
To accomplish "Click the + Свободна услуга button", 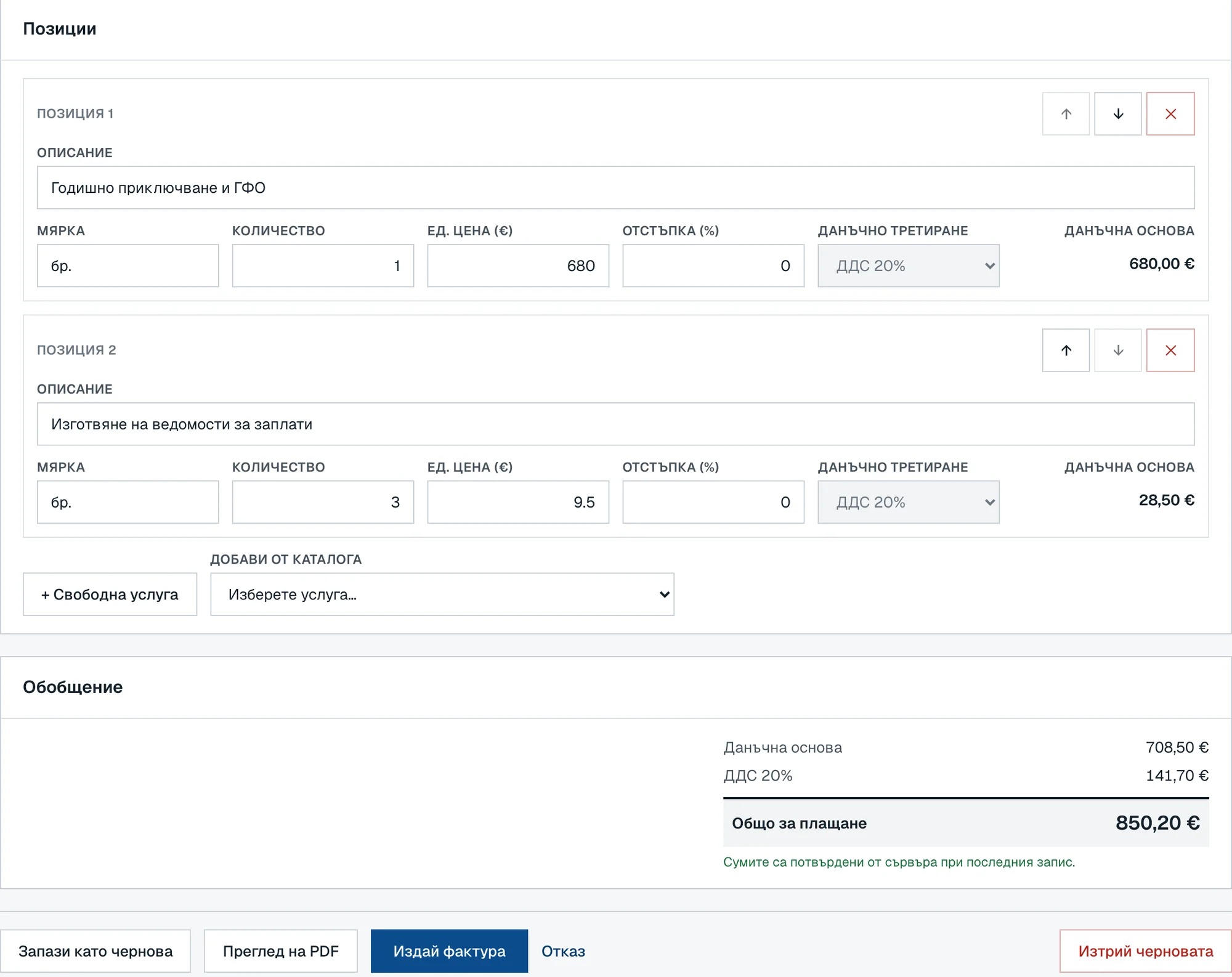I will click(110, 594).
